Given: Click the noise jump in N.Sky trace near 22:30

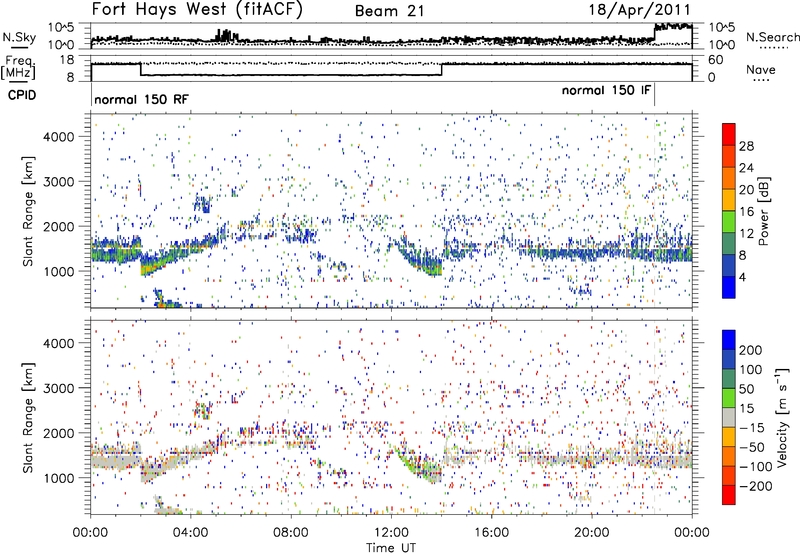Looking at the screenshot, I should (x=655, y=33).
